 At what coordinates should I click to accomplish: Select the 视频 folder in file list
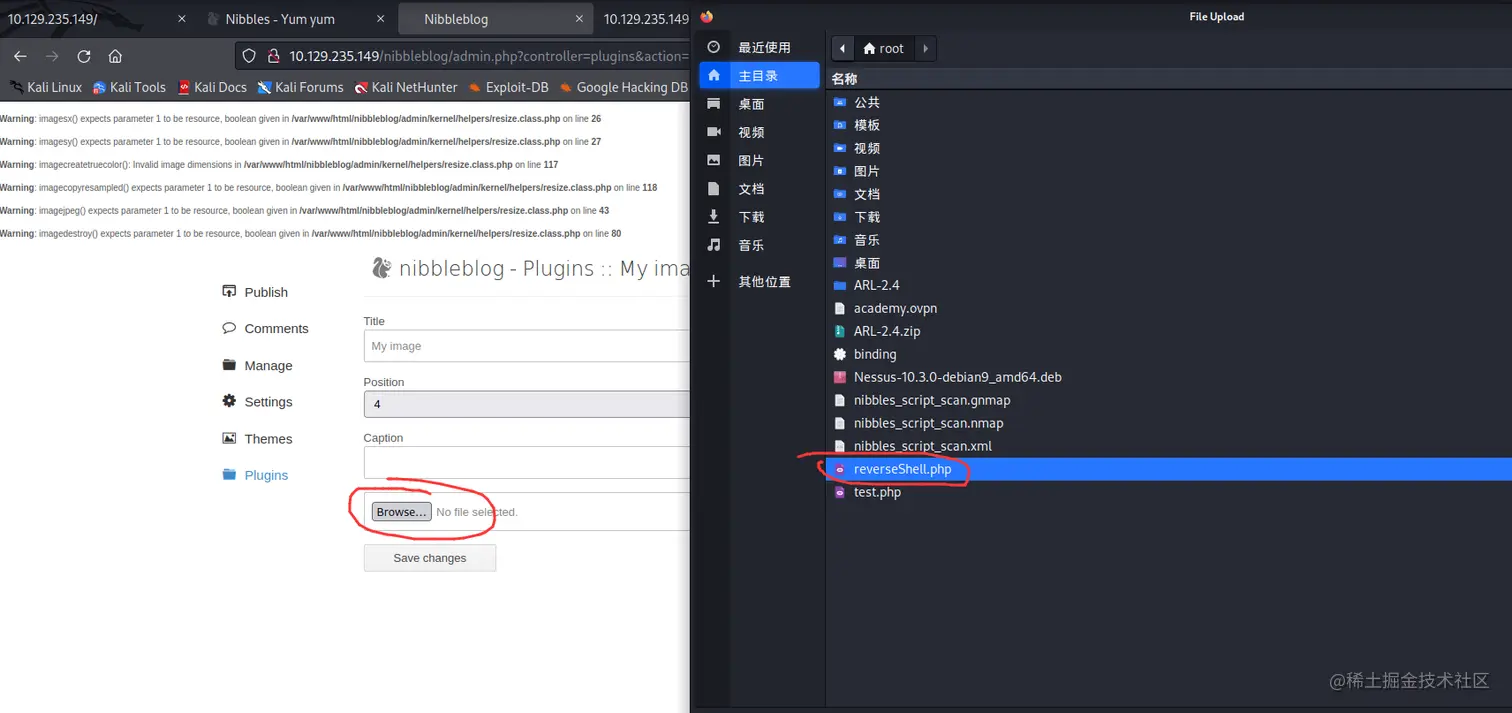(1170, 148)
